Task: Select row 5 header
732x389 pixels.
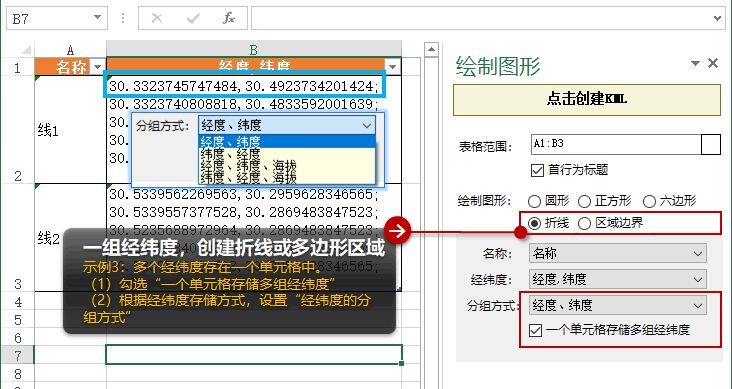Action: [18, 319]
